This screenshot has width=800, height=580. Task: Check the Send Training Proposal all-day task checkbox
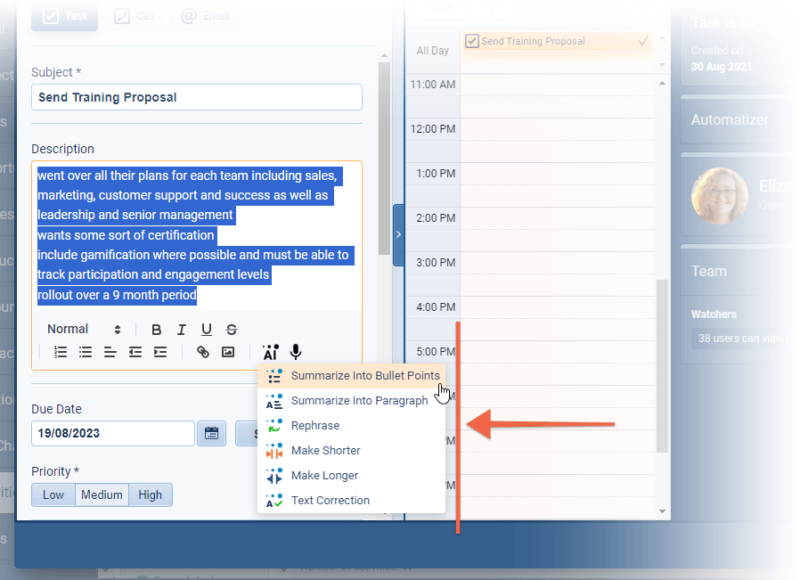472,41
